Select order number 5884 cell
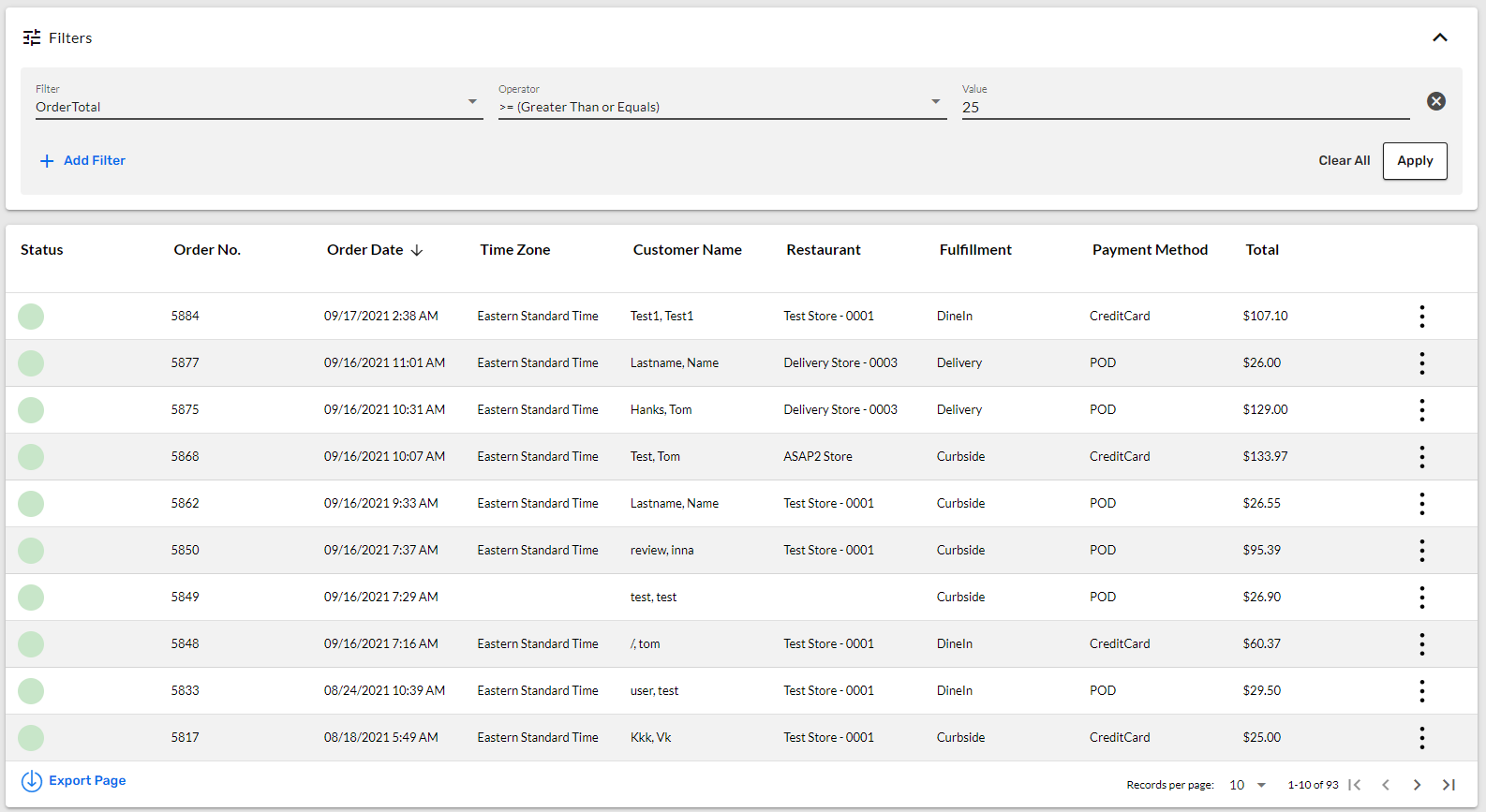 pos(186,316)
